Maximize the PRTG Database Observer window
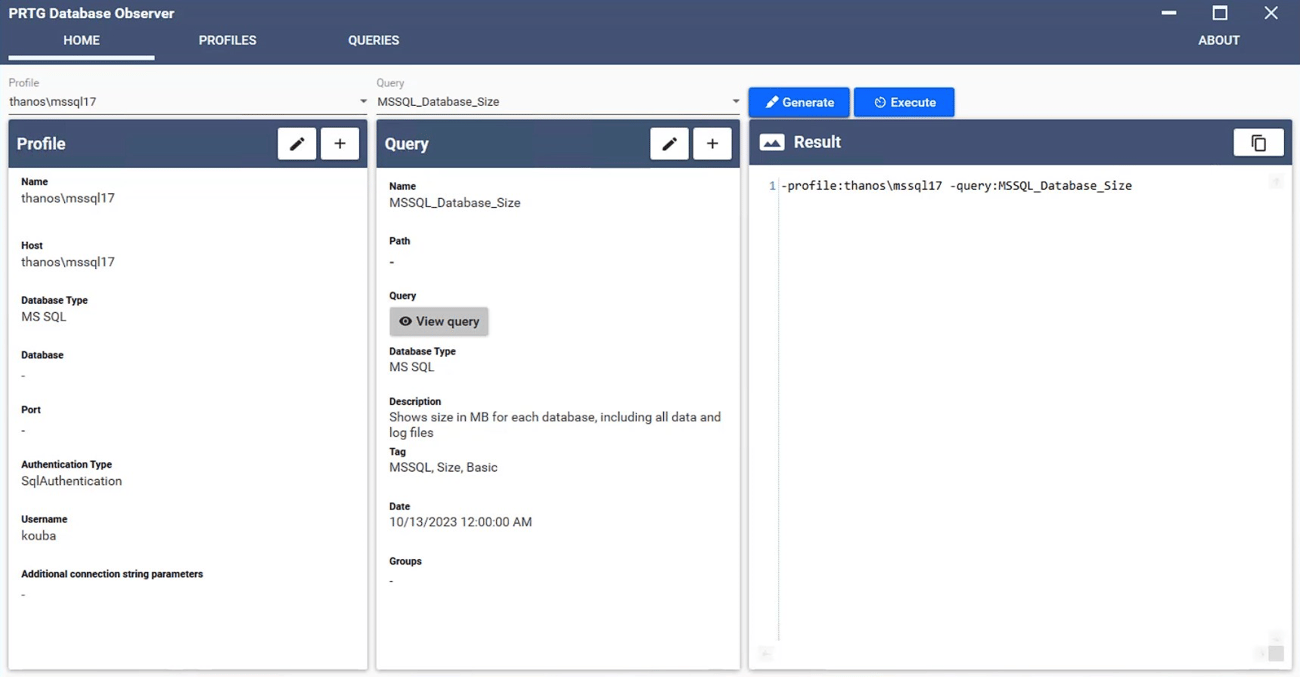 pyautogui.click(x=1219, y=13)
